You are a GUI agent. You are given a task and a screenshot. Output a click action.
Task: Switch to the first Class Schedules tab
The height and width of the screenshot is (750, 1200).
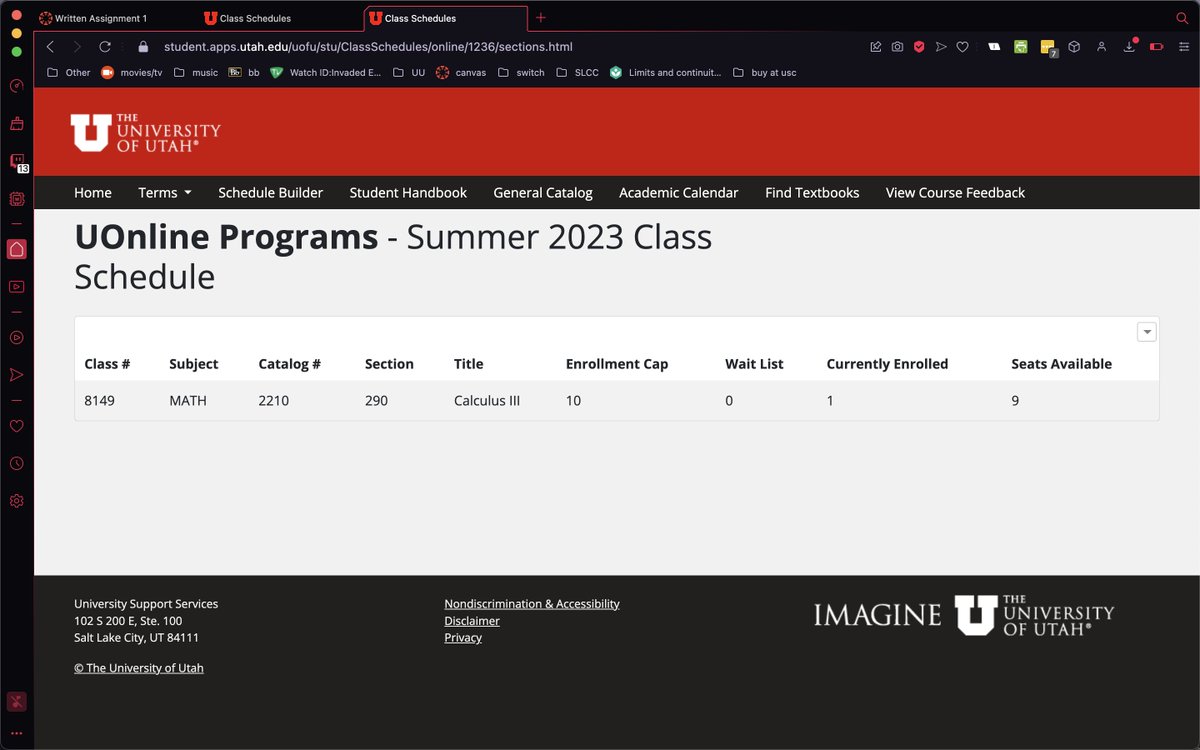(280, 18)
